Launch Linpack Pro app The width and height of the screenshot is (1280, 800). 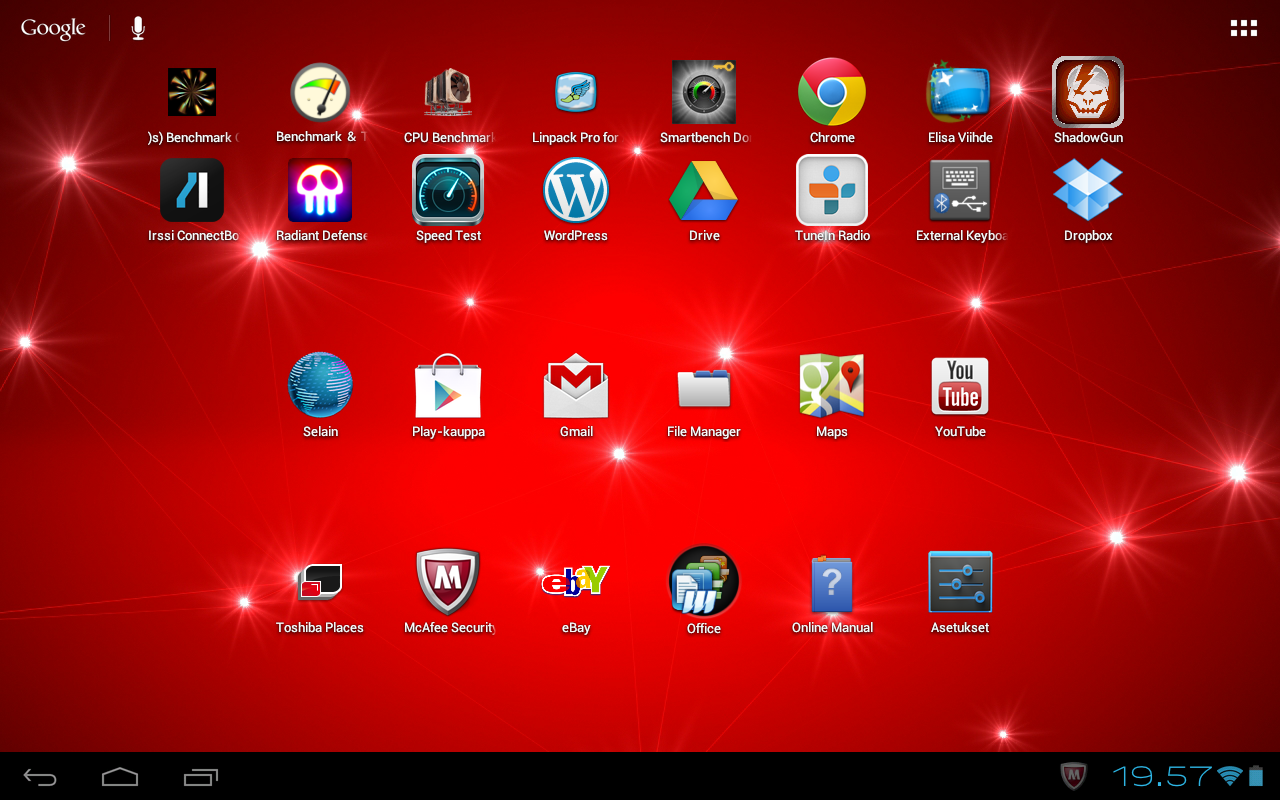click(x=576, y=93)
